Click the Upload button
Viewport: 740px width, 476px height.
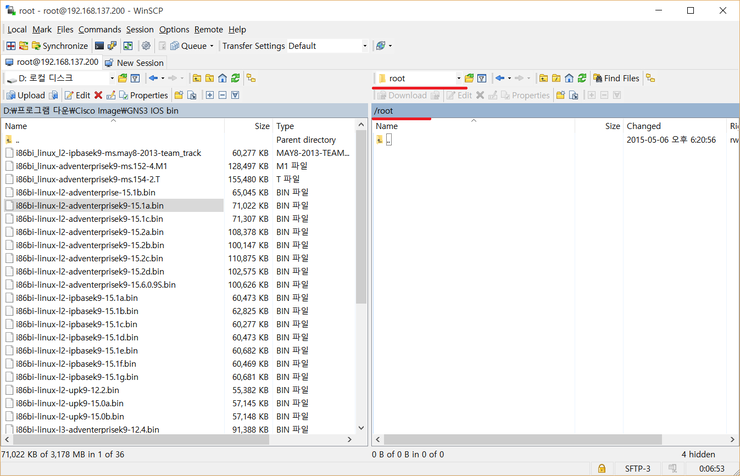tap(25, 95)
